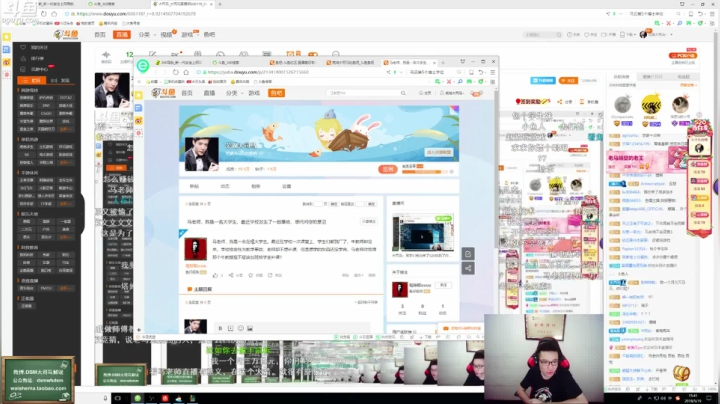Click the emoji smiley icon in the reply editor
This screenshot has height=404, width=720.
(x=241, y=328)
